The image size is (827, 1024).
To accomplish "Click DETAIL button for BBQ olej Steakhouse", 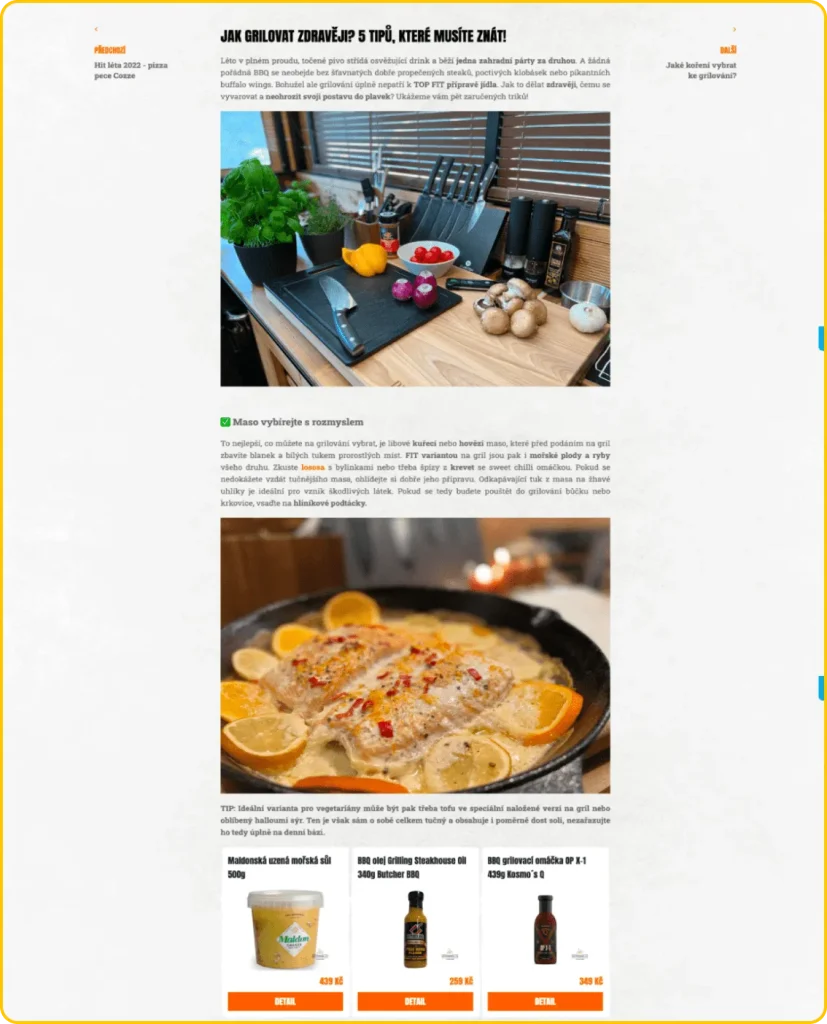I will click(415, 1001).
